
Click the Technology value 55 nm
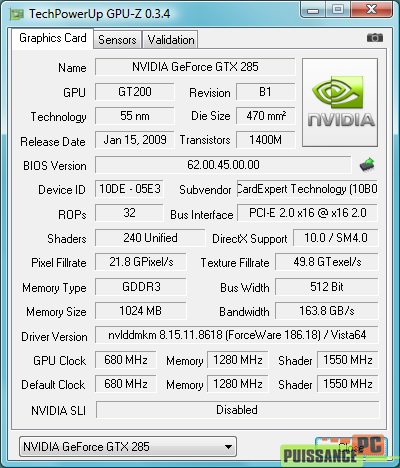point(135,116)
